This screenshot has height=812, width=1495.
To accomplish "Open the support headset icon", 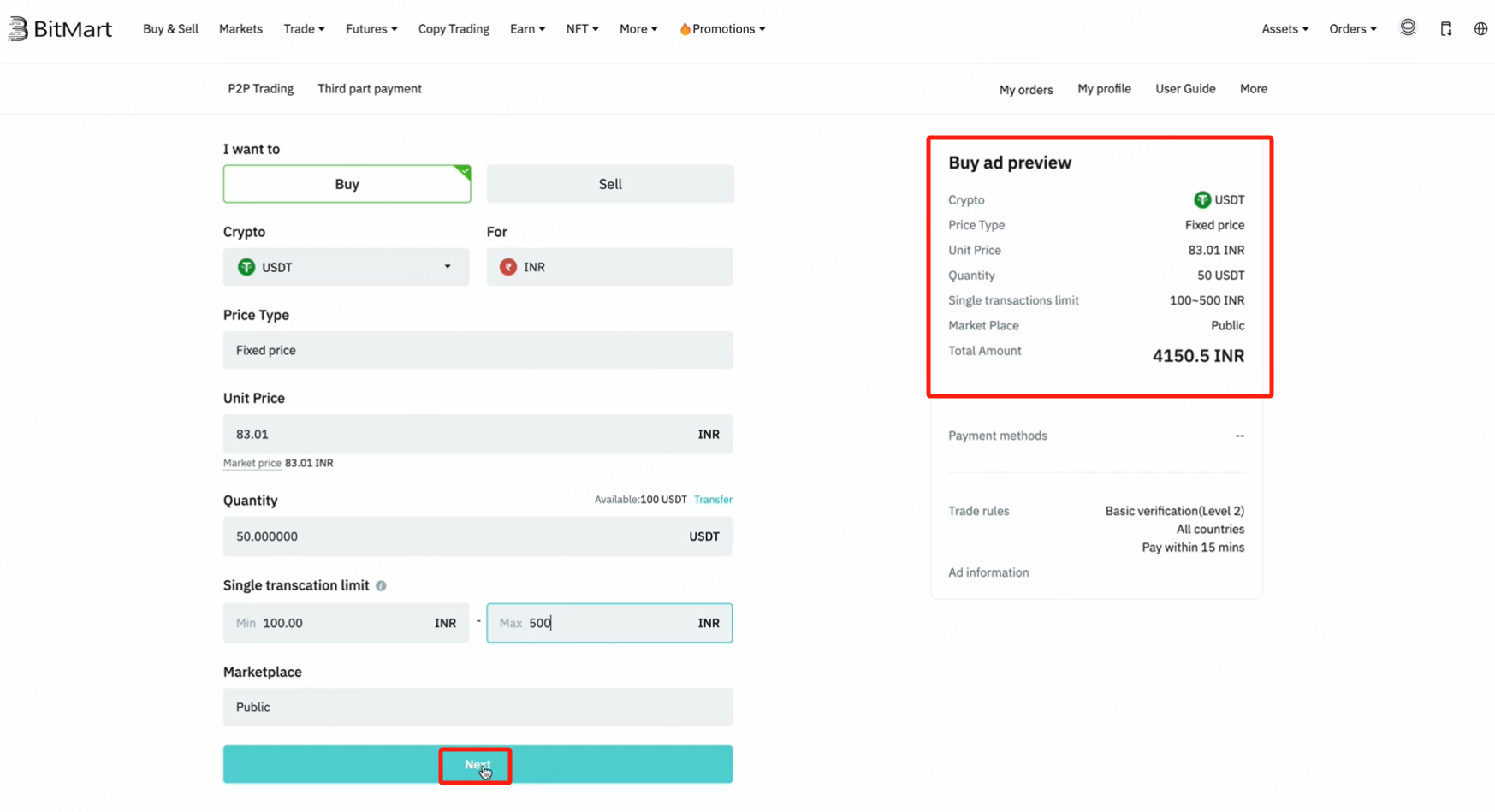I will [x=1408, y=28].
